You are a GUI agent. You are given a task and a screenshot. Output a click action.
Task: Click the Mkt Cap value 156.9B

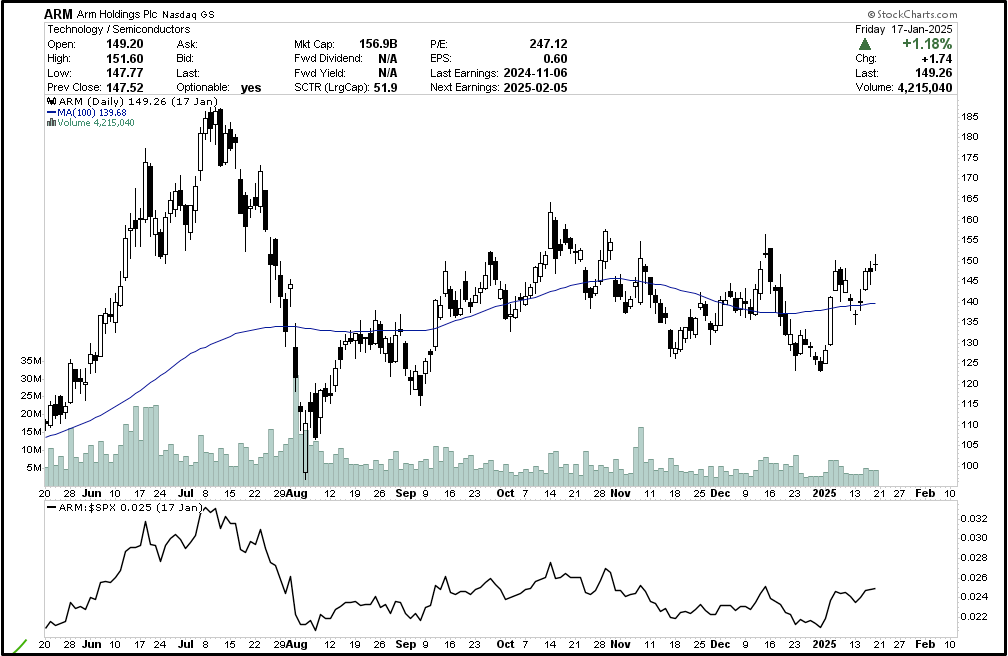pyautogui.click(x=378, y=44)
